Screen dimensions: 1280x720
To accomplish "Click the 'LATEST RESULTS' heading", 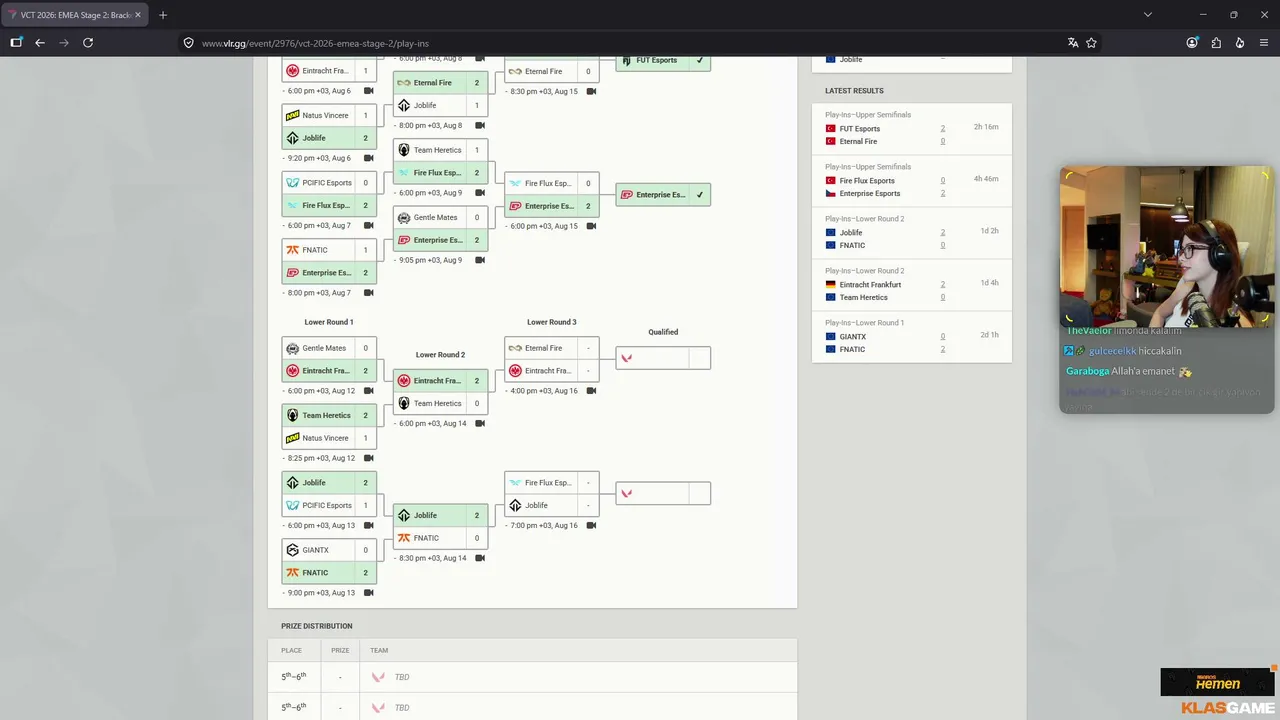I will pos(854,91).
